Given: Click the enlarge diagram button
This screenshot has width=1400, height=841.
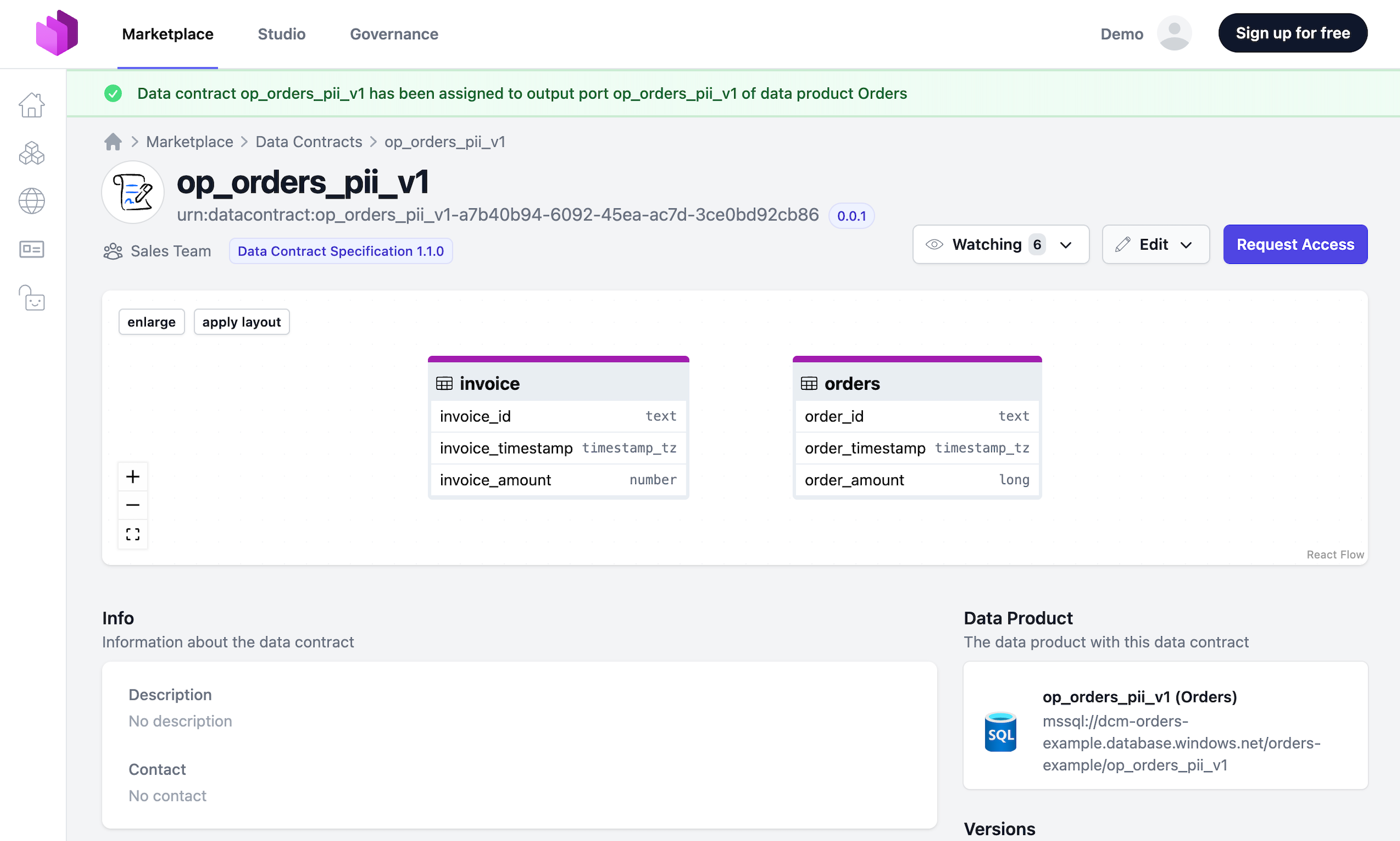Looking at the screenshot, I should coord(152,322).
